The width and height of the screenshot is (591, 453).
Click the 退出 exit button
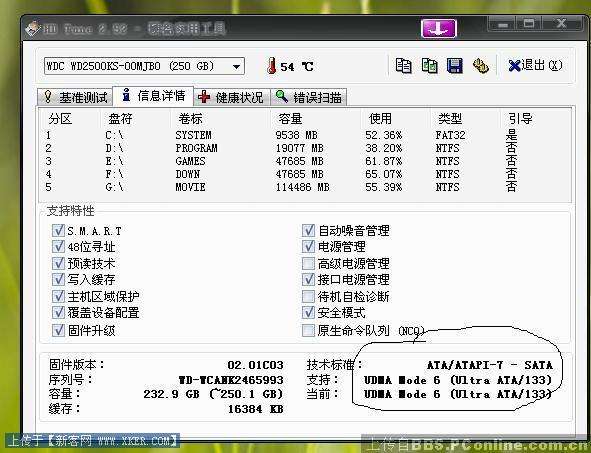coord(535,66)
